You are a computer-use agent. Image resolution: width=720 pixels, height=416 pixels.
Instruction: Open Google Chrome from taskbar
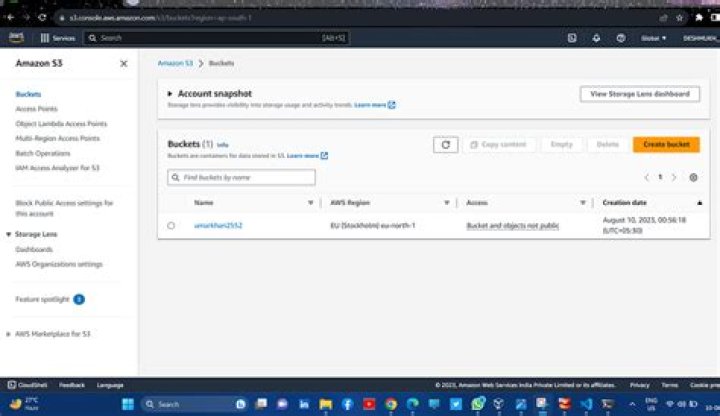391,404
